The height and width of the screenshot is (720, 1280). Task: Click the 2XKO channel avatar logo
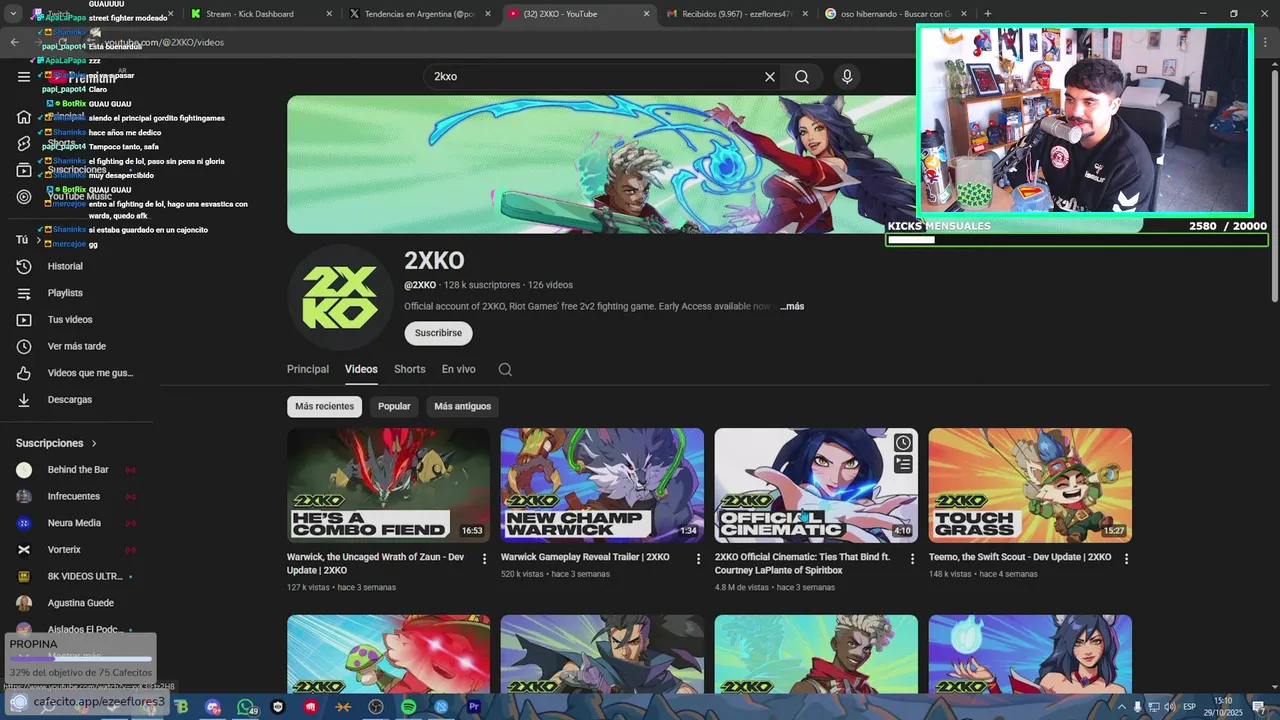(x=340, y=297)
